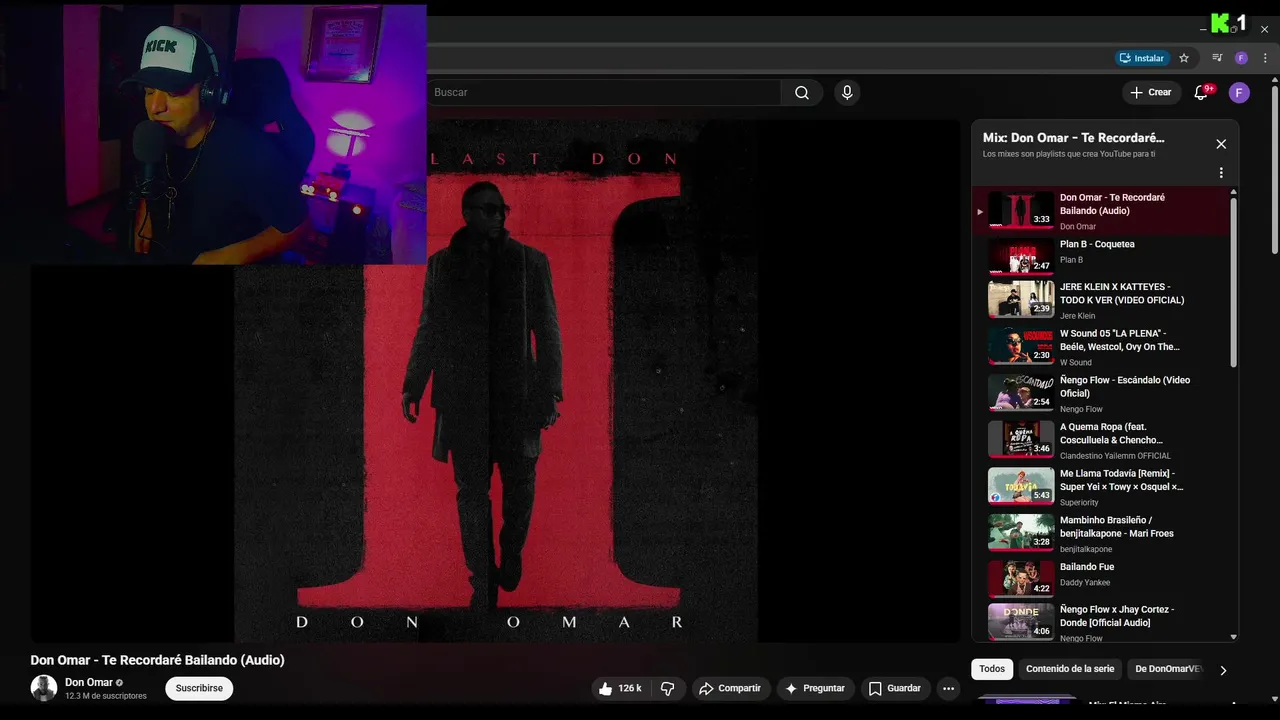Play the A Quema Ropa thumbnail
Viewport: 1280px width, 720px height.
pyautogui.click(x=1021, y=439)
